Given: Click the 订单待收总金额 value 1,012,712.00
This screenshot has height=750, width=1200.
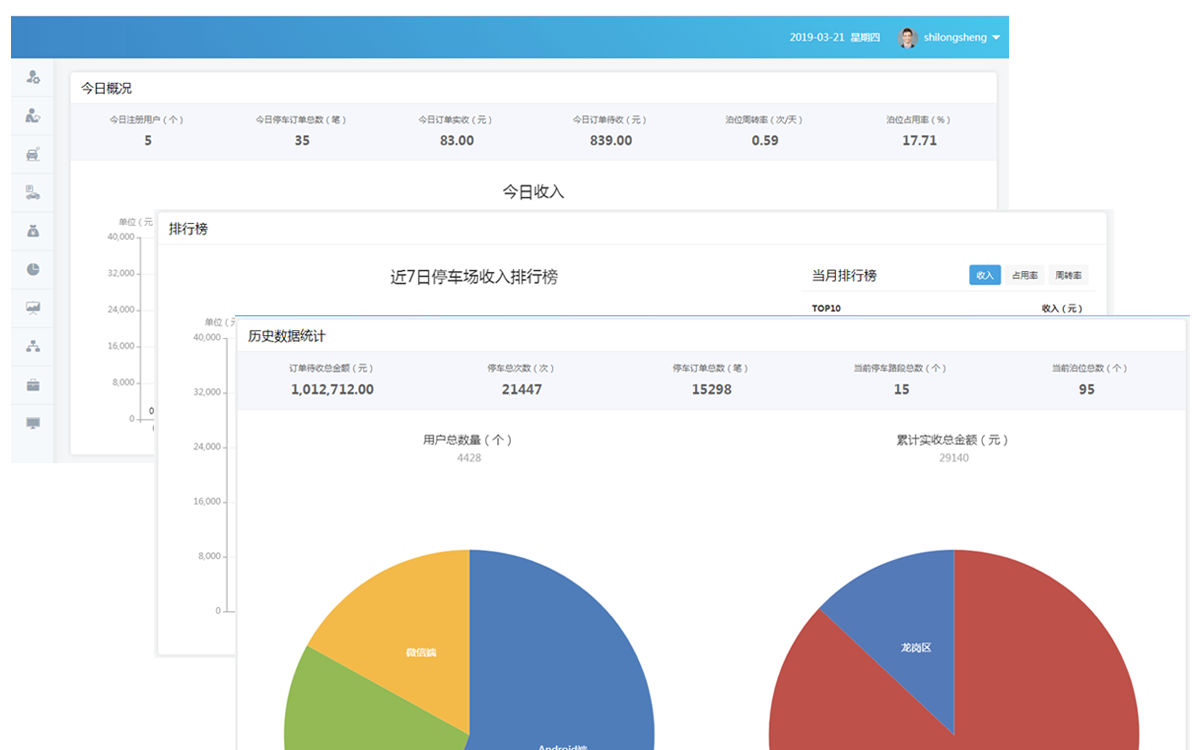Looking at the screenshot, I should (x=332, y=390).
